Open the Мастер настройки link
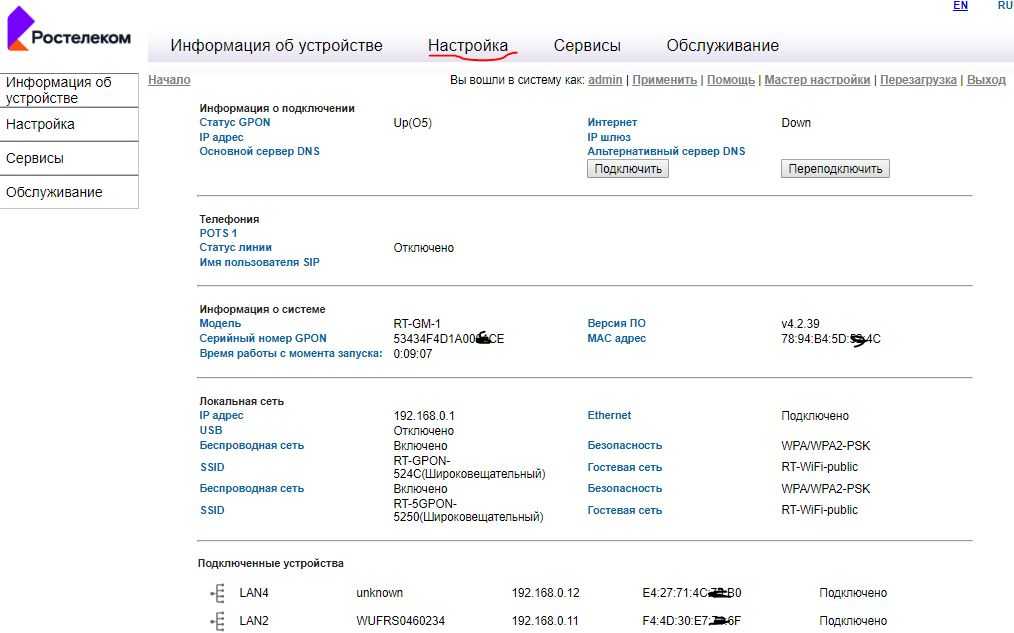1014x633 pixels. (x=817, y=80)
